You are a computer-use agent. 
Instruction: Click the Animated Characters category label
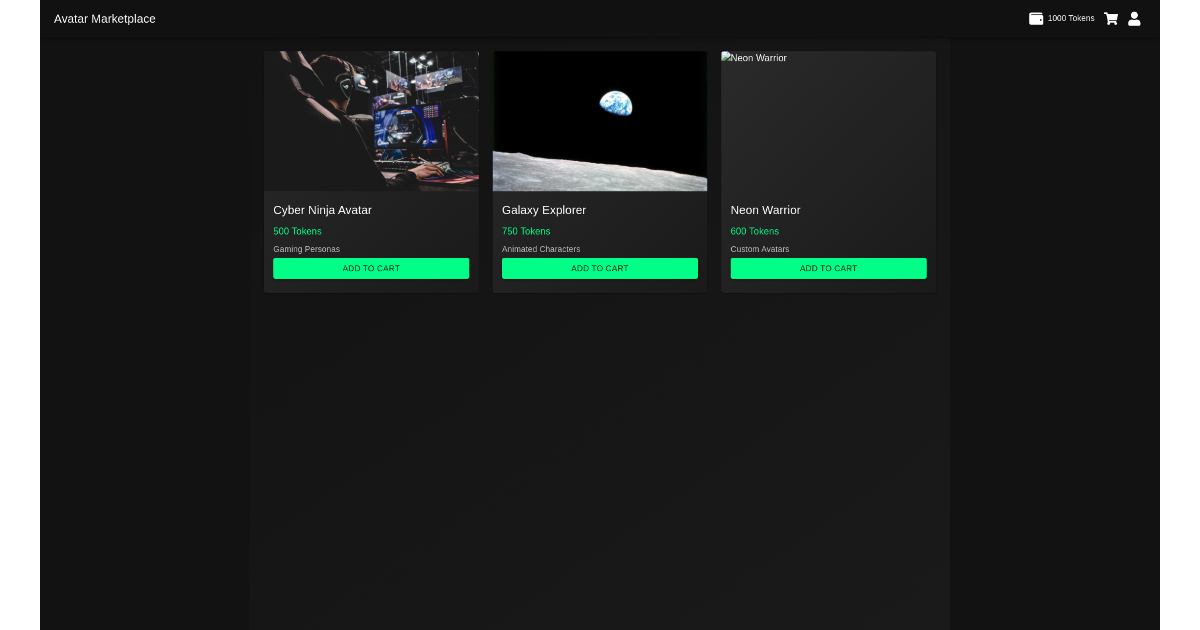pyautogui.click(x=541, y=249)
